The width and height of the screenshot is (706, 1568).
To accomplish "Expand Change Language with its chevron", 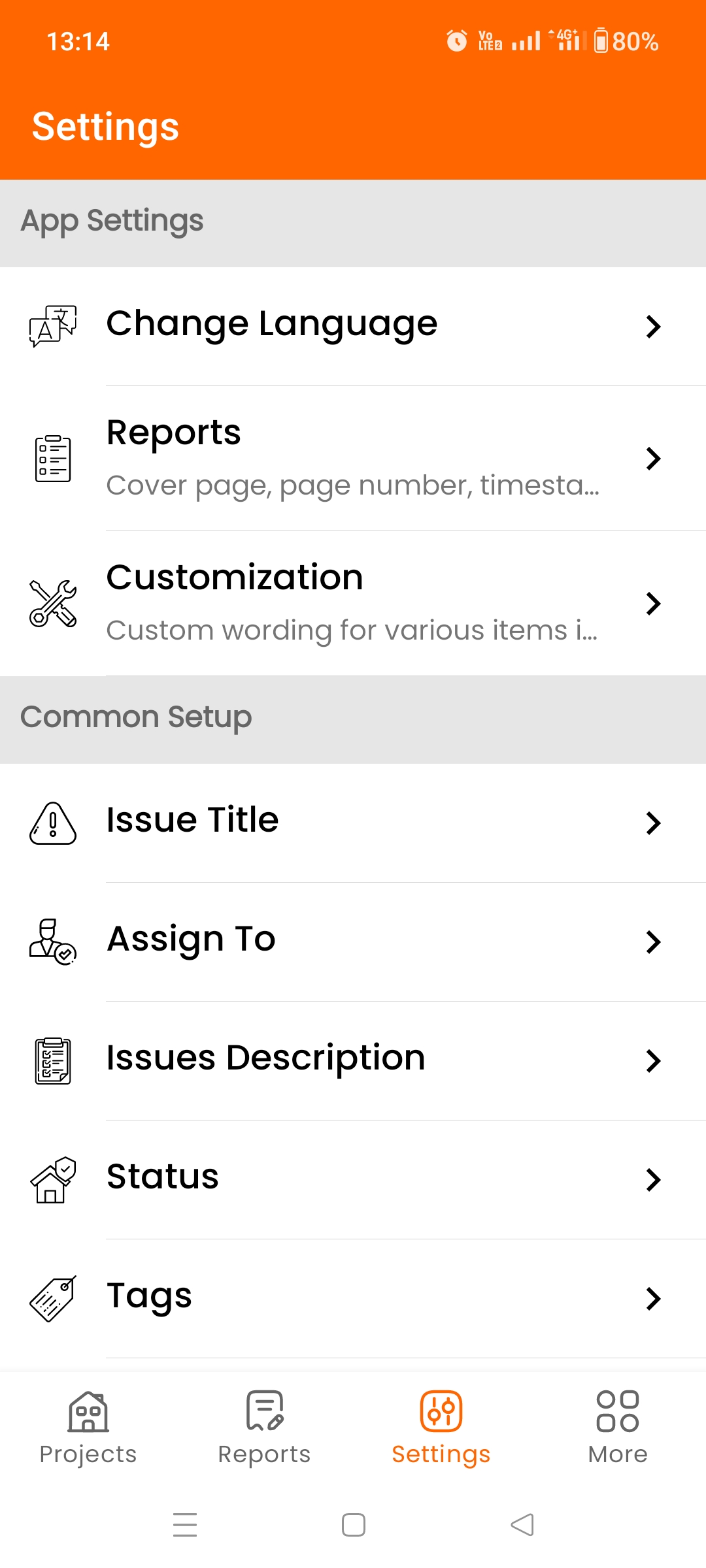I will click(654, 327).
